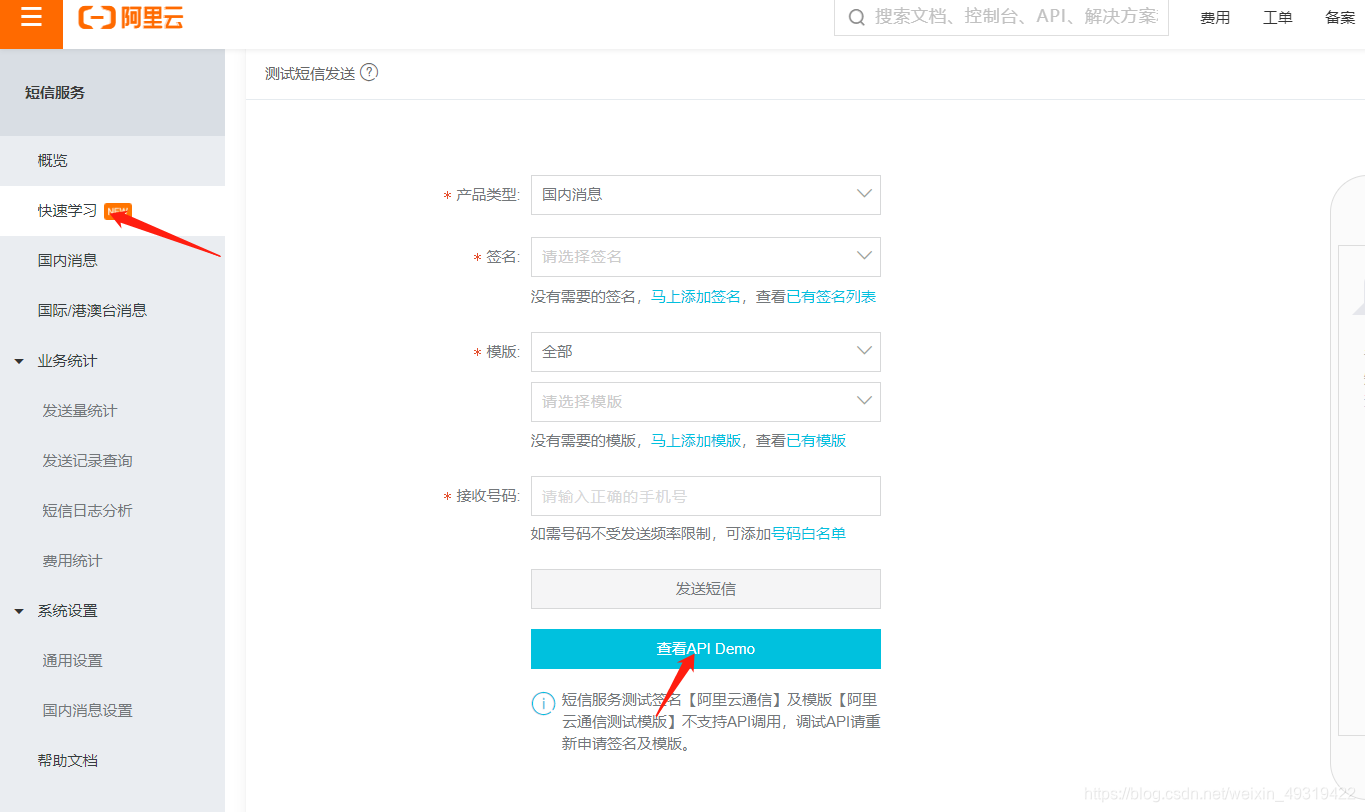Open the 号码白名单 link
Viewport: 1365px width, 812px height.
(x=808, y=534)
